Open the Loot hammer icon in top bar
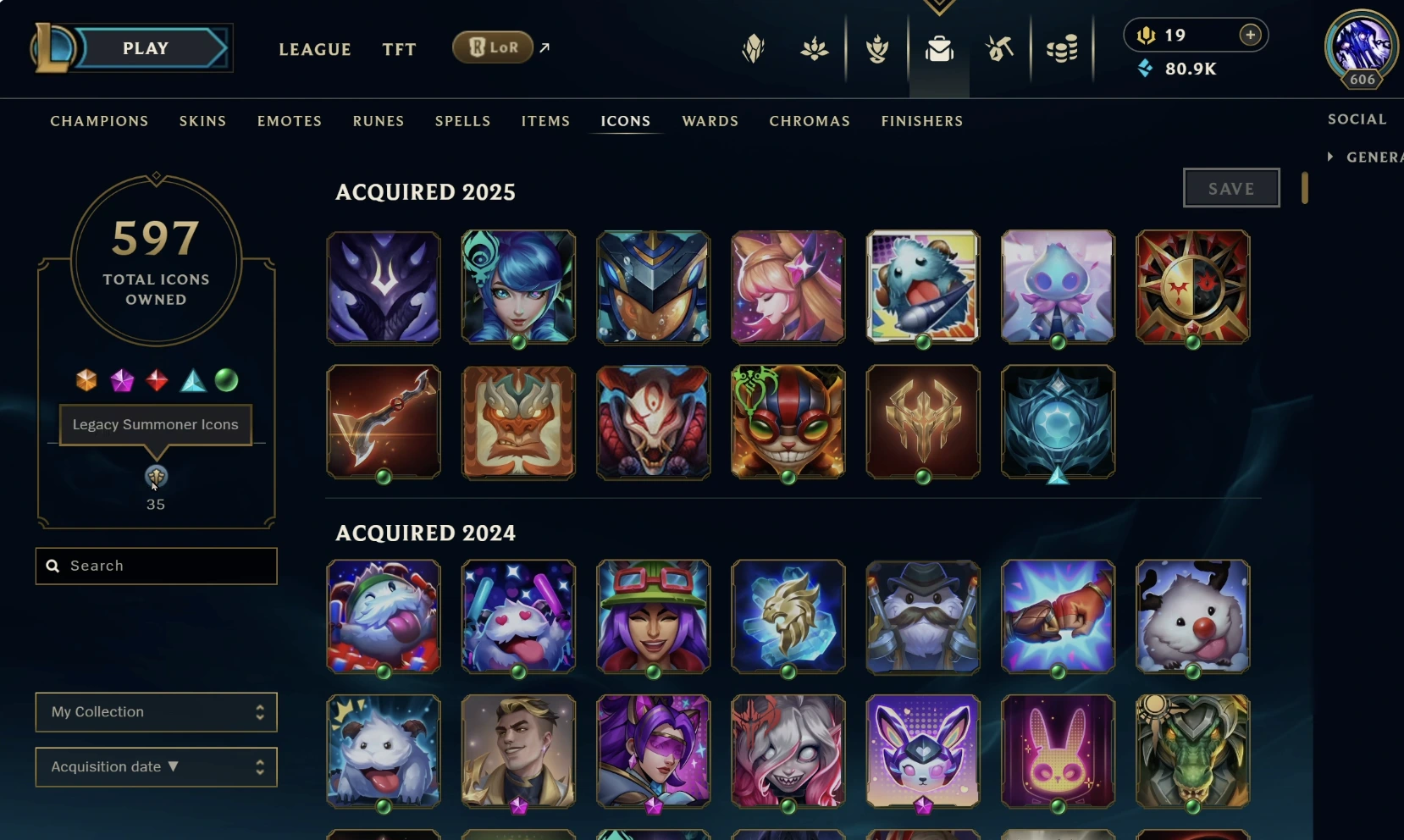Image resolution: width=1404 pixels, height=840 pixels. 1000,49
